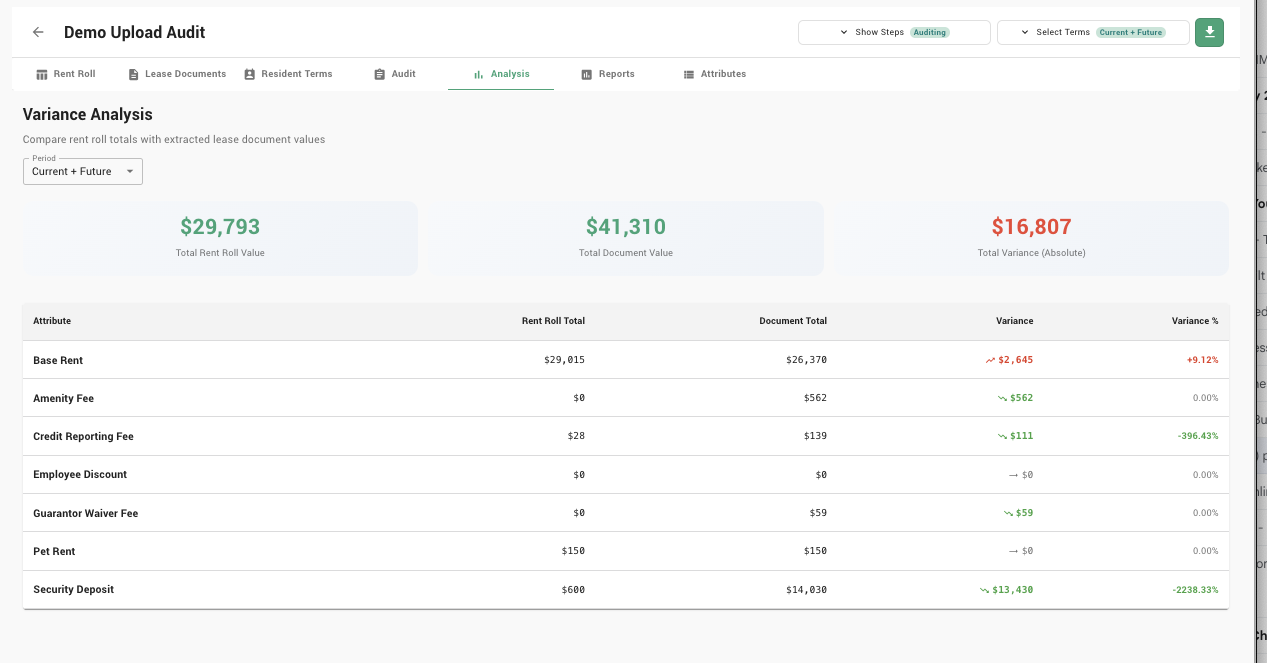This screenshot has height=663, width=1267.
Task: Click the Reports icon
Action: (587, 74)
